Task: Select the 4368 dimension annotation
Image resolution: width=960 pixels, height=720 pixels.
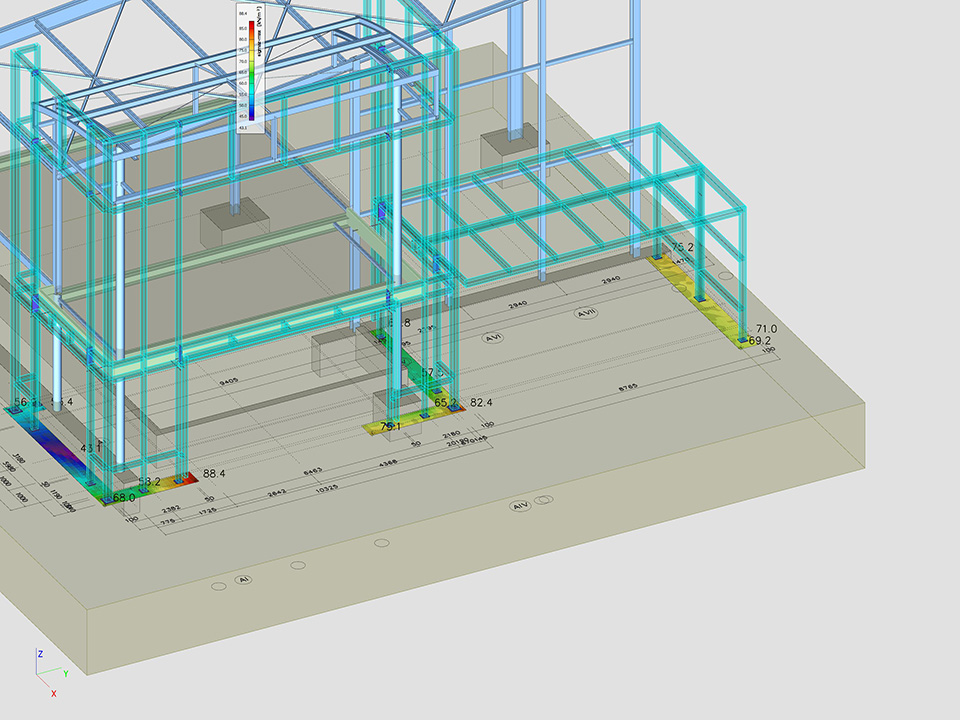Action: [388, 461]
